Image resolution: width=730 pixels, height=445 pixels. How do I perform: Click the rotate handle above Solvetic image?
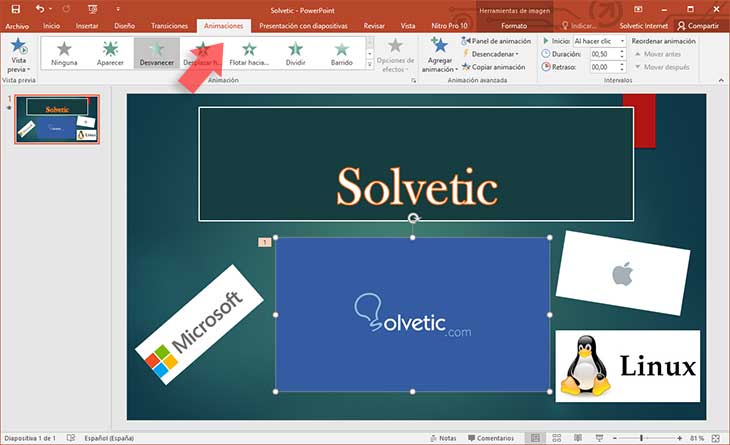click(x=413, y=218)
